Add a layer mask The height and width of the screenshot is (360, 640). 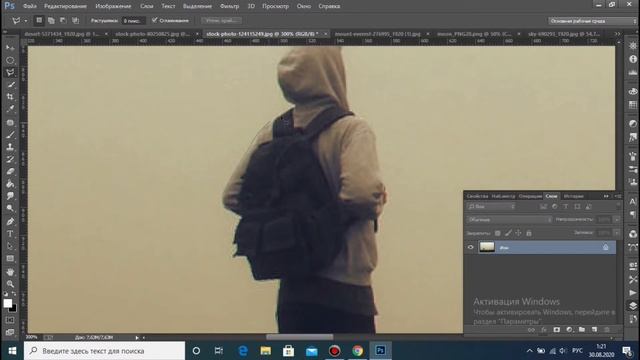click(556, 329)
